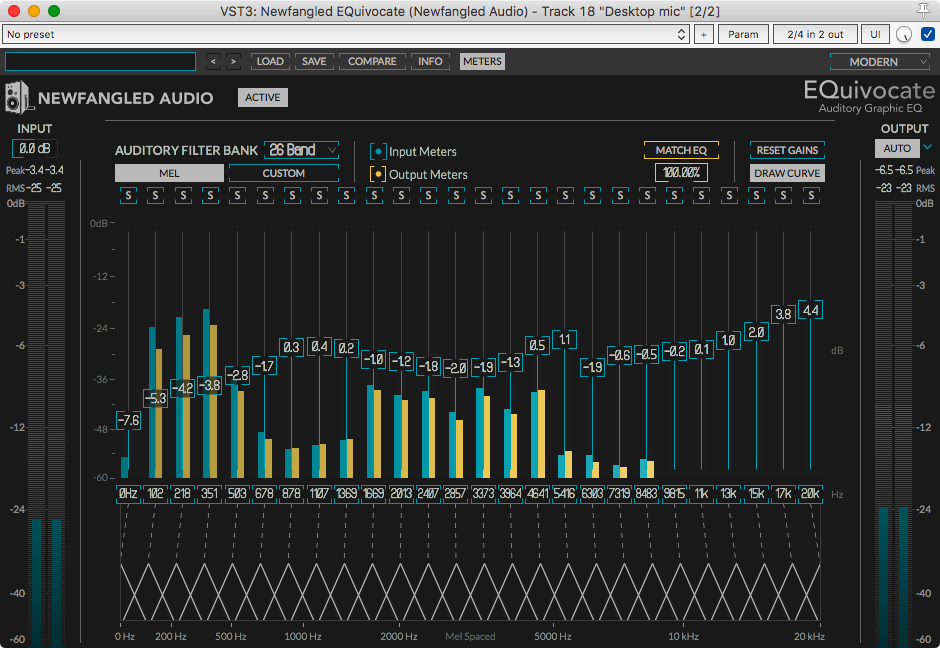Screen dimensions: 940x648
Task: Solo the 15k band
Action: coord(757,195)
